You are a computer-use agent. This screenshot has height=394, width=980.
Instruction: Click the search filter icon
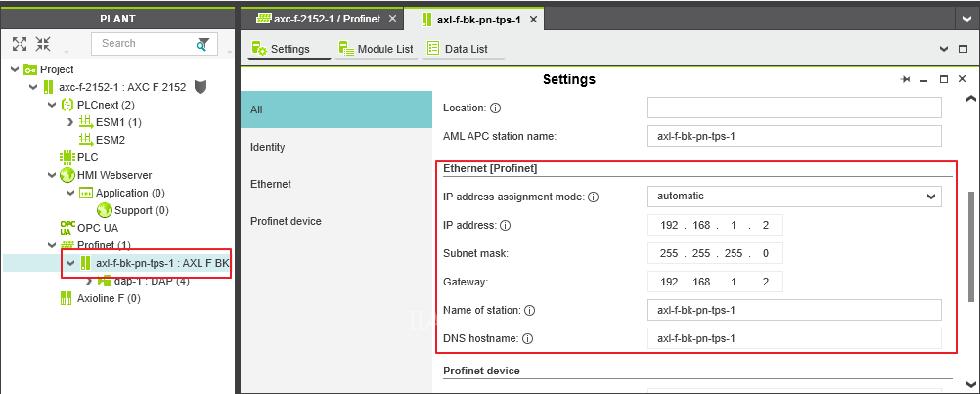202,44
